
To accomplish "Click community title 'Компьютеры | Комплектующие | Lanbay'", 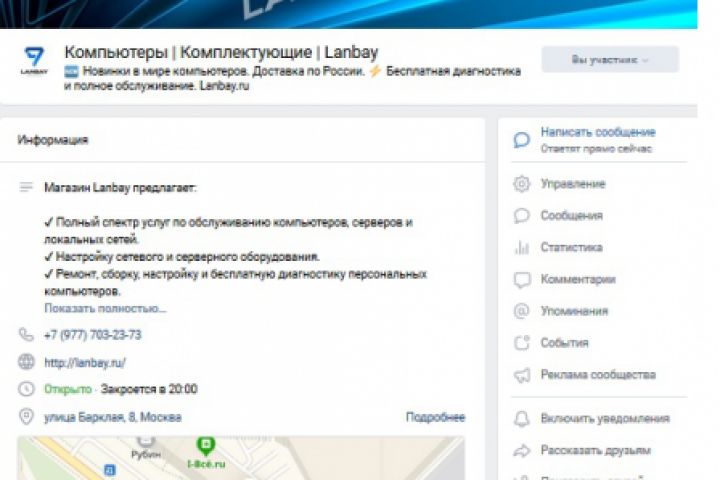I will (221, 52).
